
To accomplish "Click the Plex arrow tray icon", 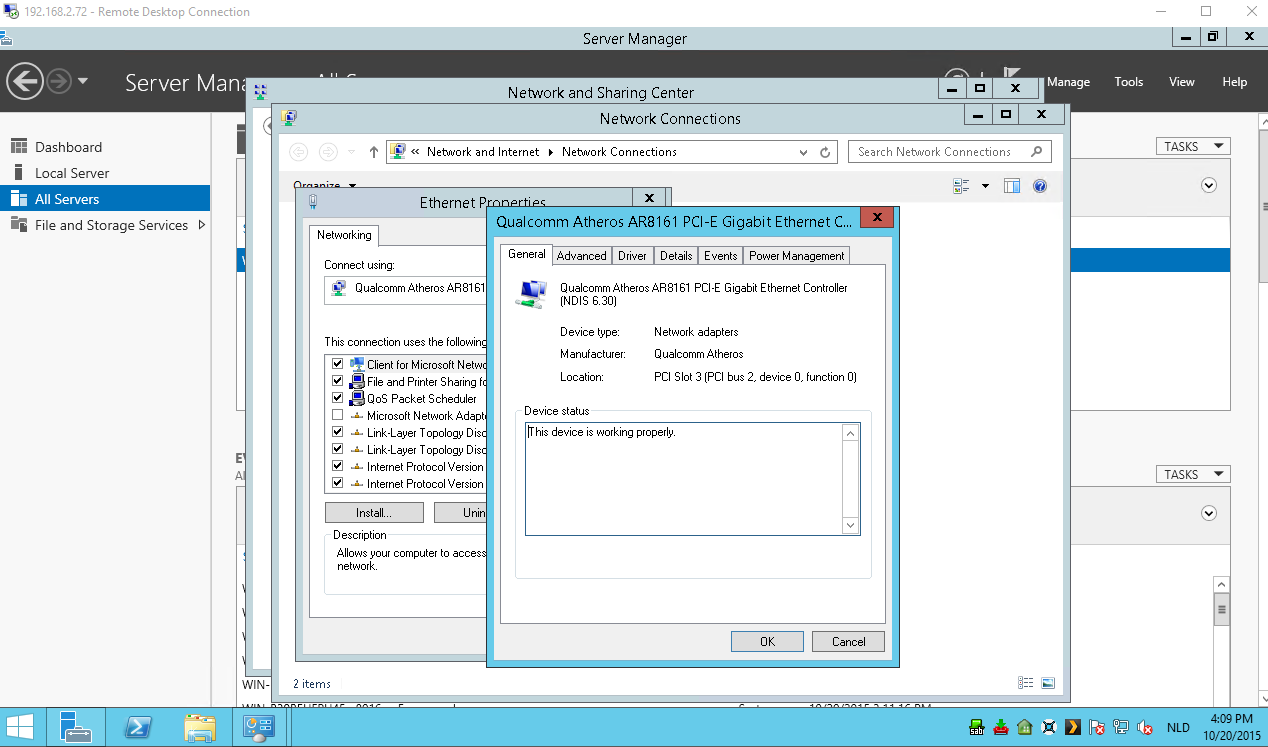I will tap(1073, 728).
